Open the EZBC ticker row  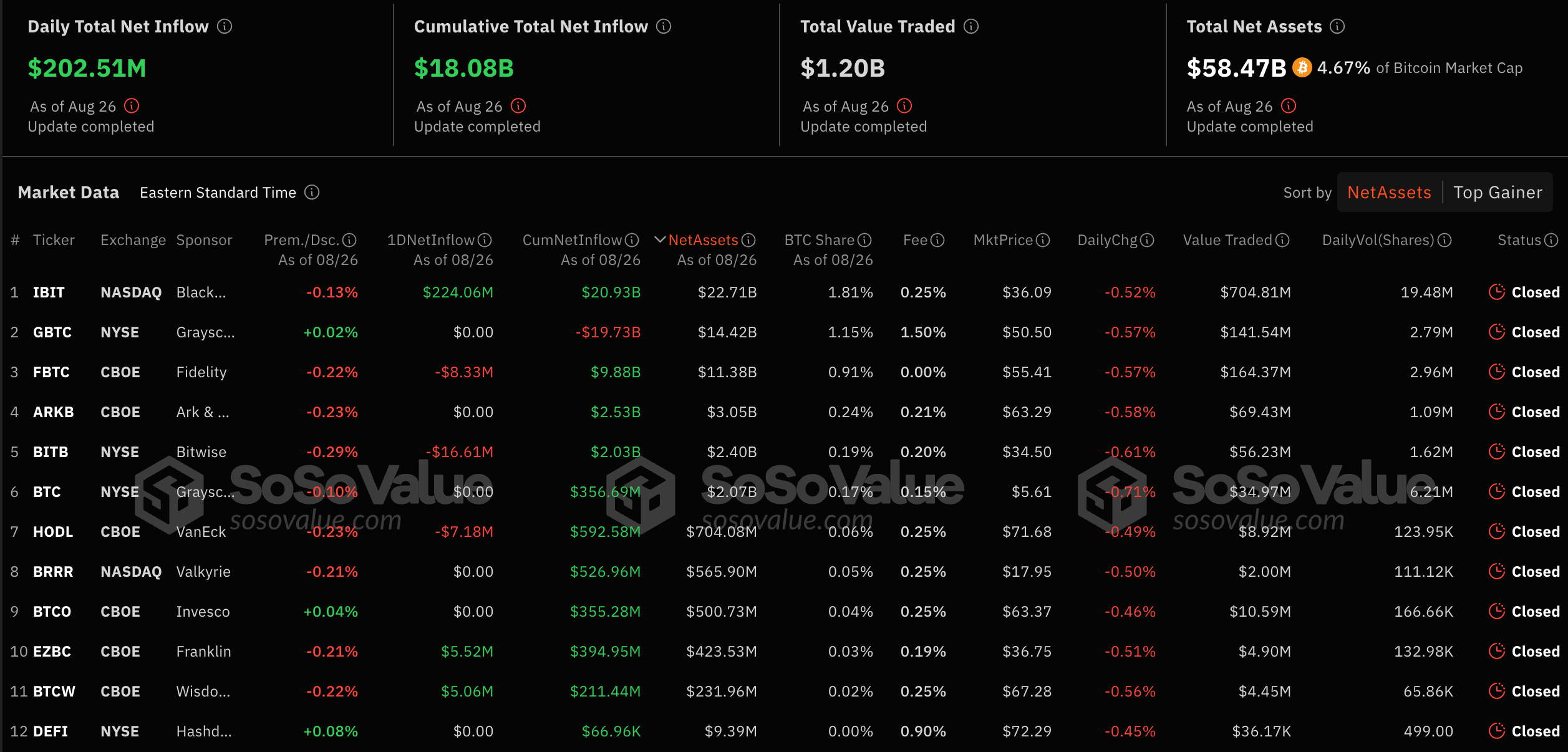784,651
